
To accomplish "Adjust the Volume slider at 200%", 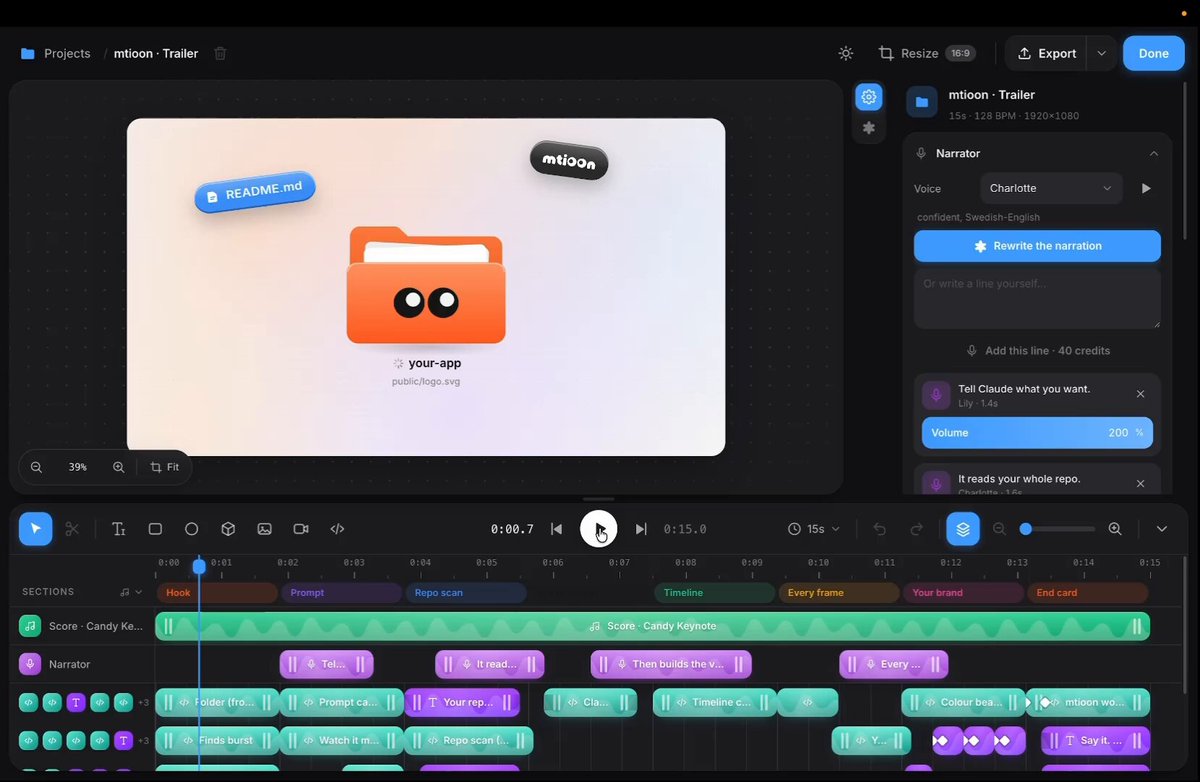I will click(x=1037, y=433).
